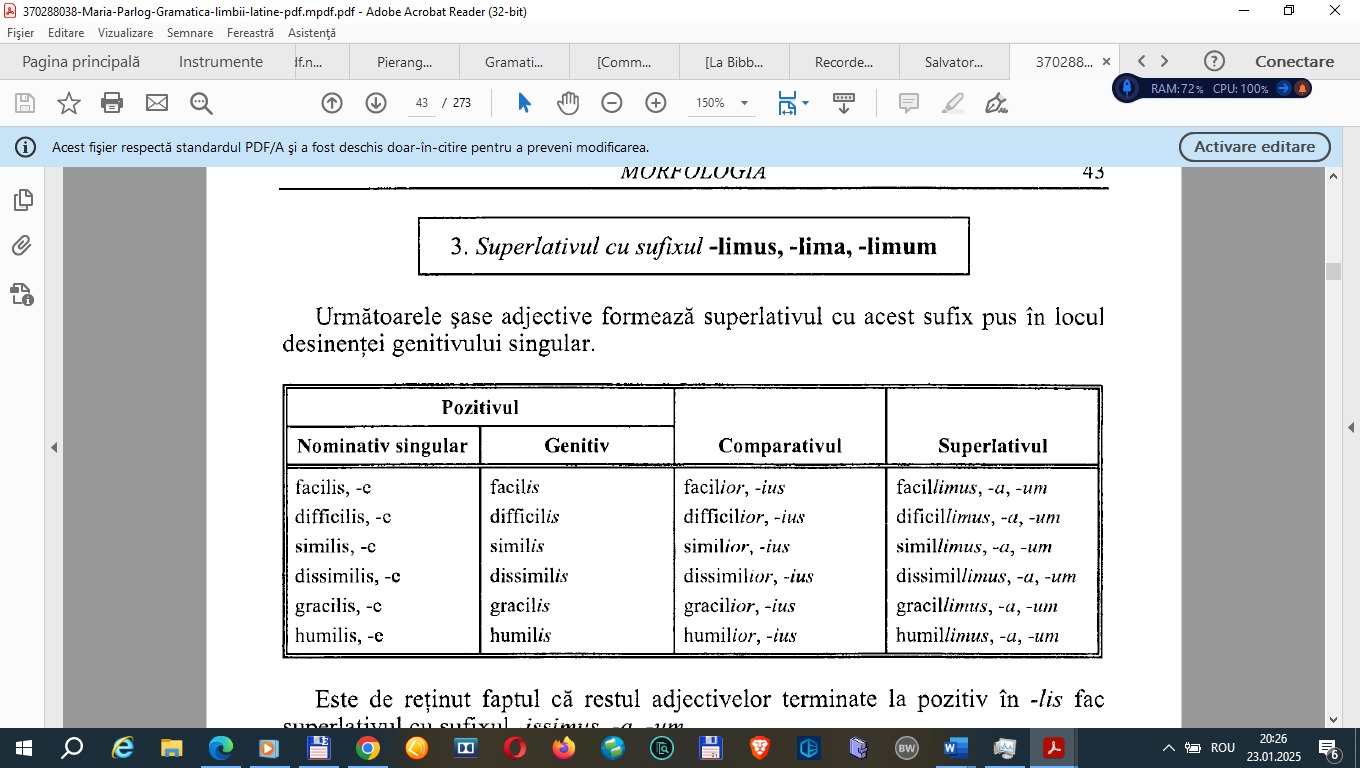Click the Conectare sign-in button
This screenshot has height=768, width=1360.
tap(1295, 61)
